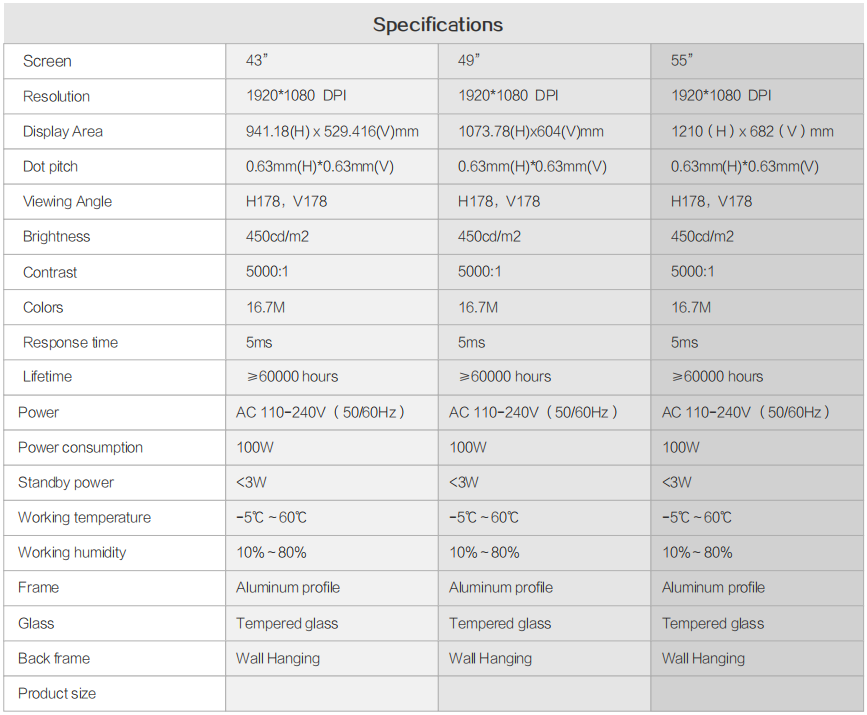Click the Brightness row label

56,236
